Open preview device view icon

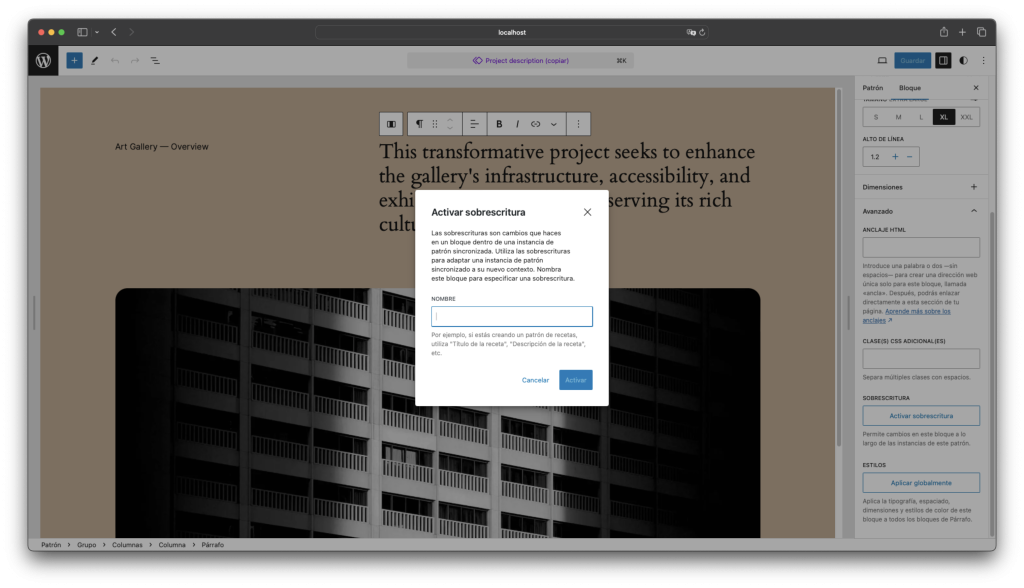click(882, 61)
